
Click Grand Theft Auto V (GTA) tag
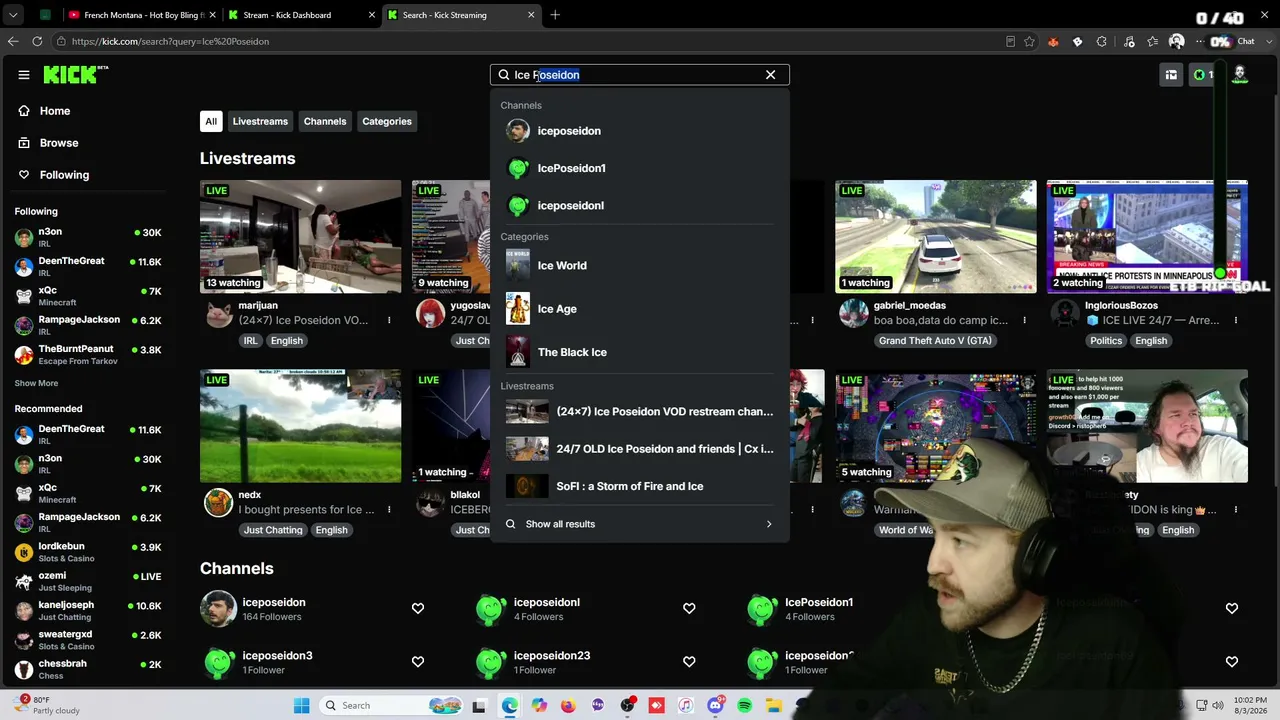935,341
